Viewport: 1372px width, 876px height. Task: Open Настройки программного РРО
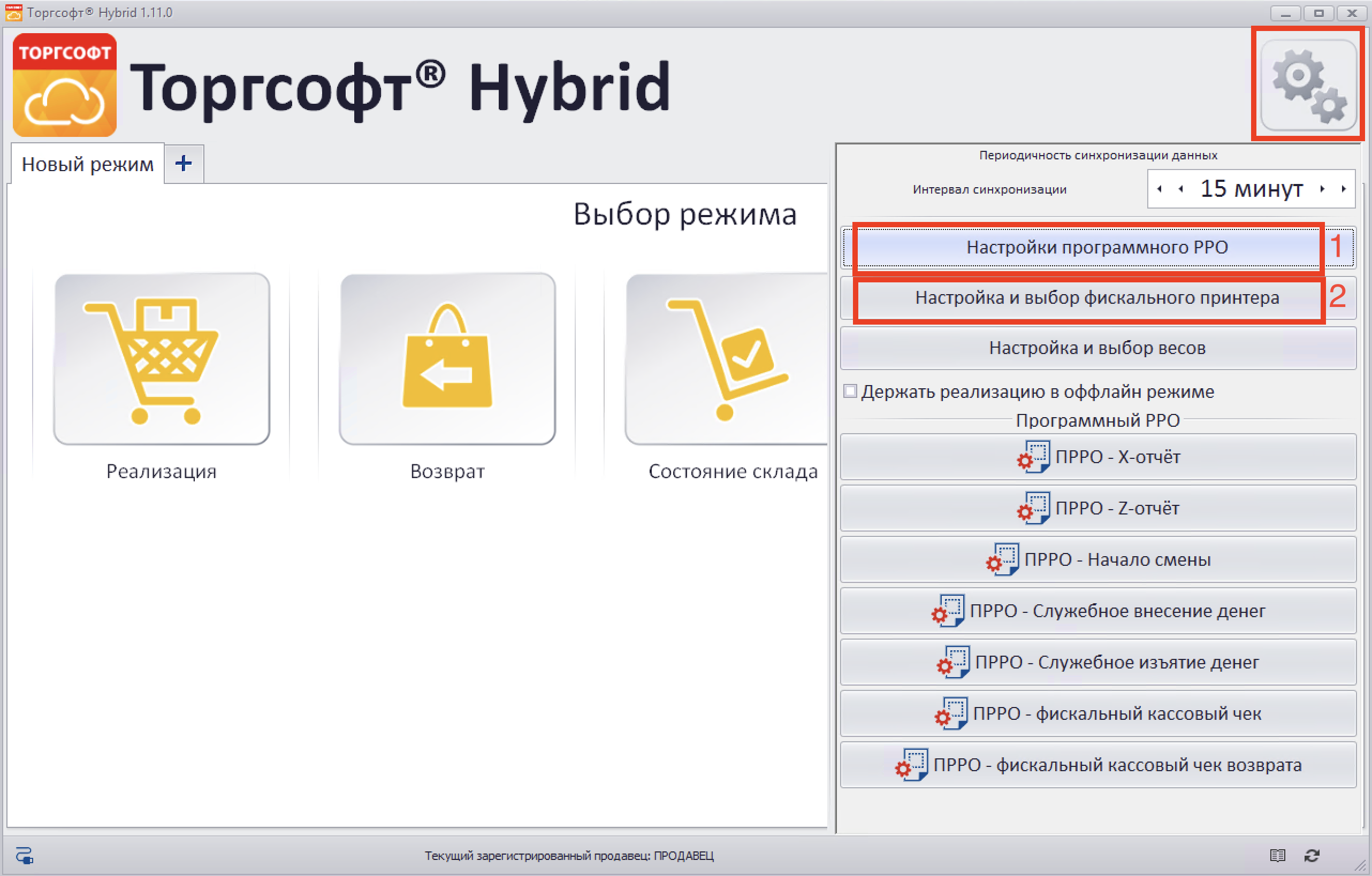tap(1097, 247)
